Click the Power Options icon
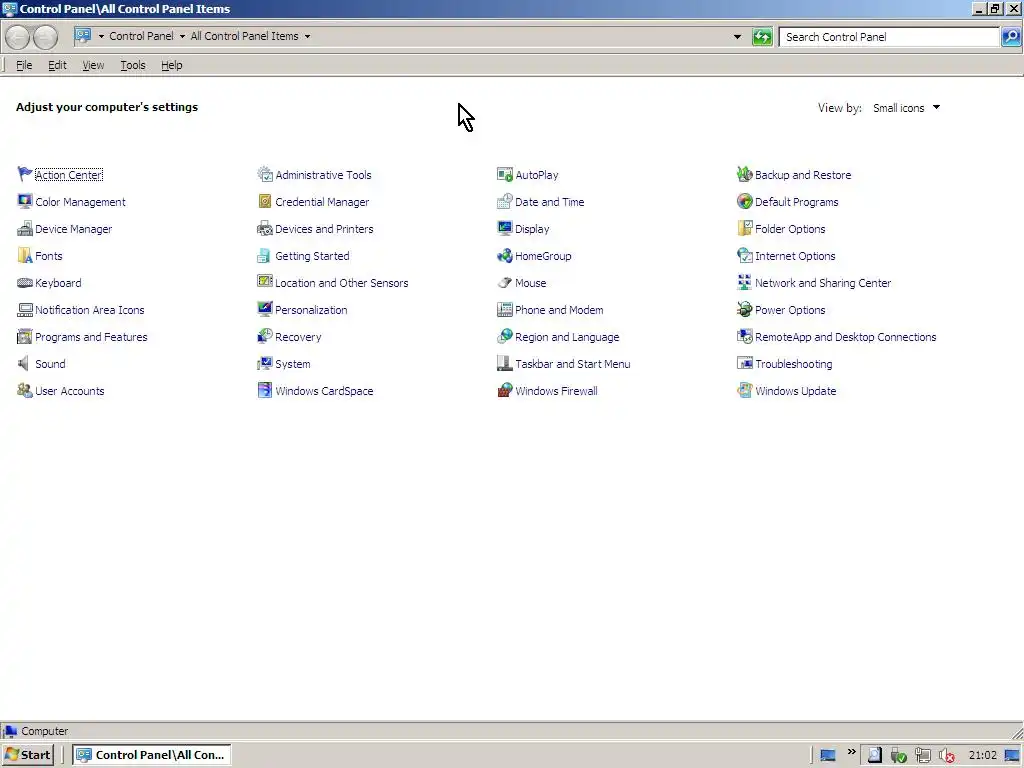The image size is (1024, 768). click(x=744, y=310)
